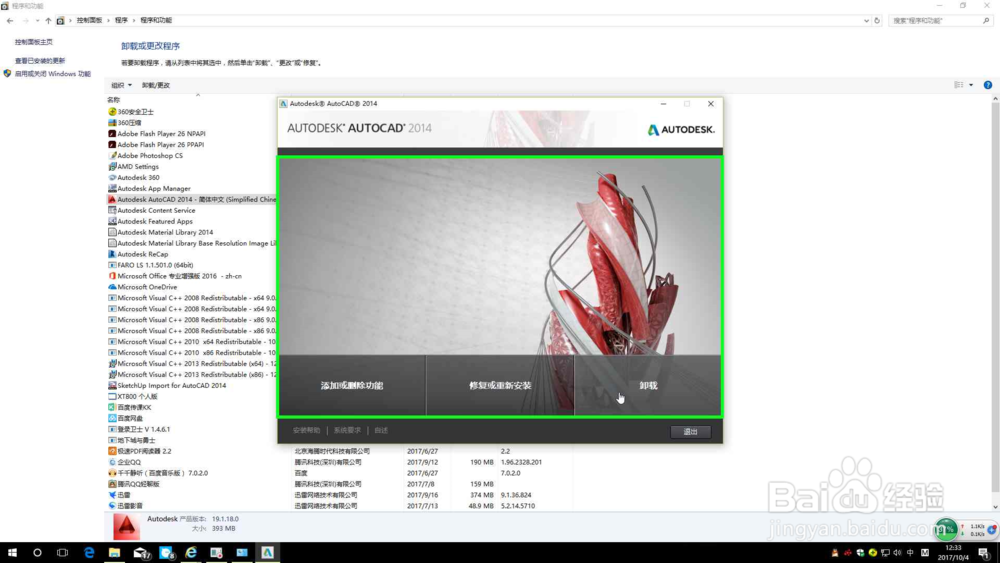Screen dimensions: 1000x563
Task: Click the Autodesk App Manager icon
Action: coord(112,188)
